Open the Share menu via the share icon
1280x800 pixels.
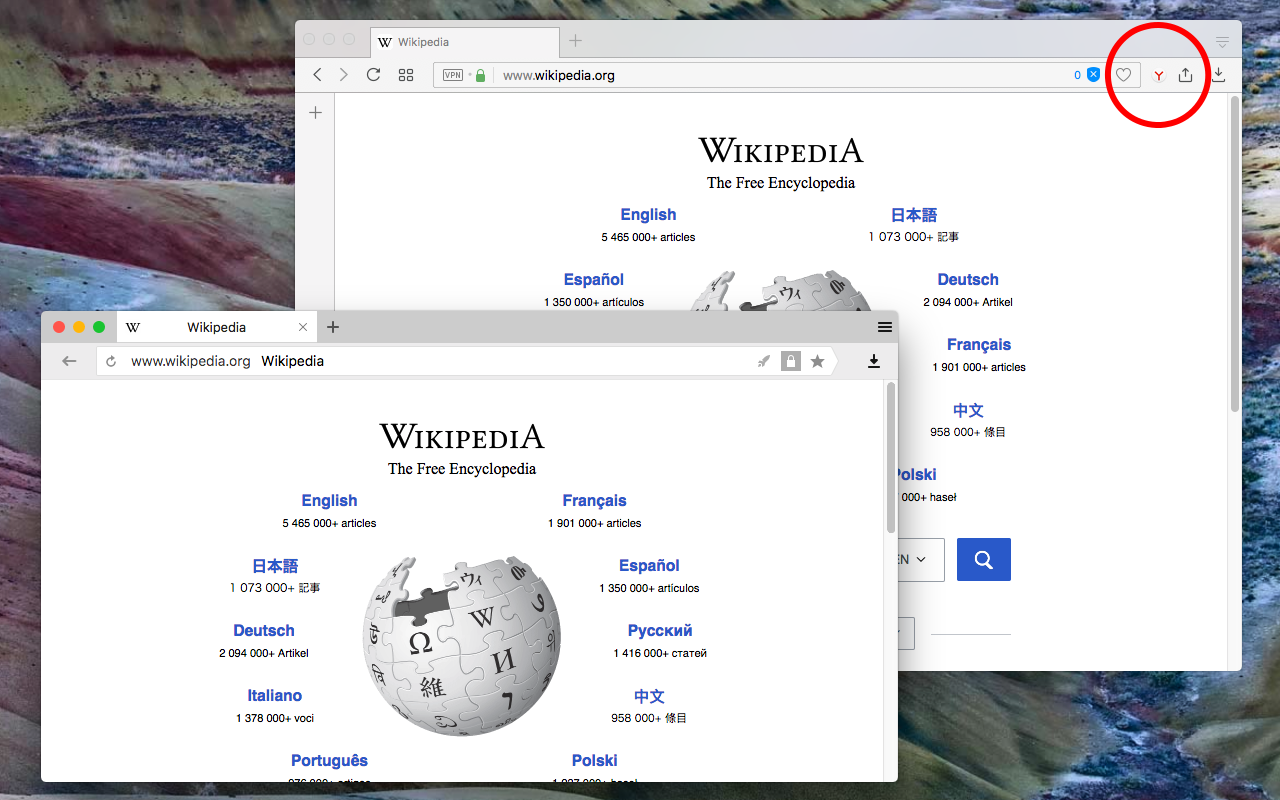(1186, 74)
